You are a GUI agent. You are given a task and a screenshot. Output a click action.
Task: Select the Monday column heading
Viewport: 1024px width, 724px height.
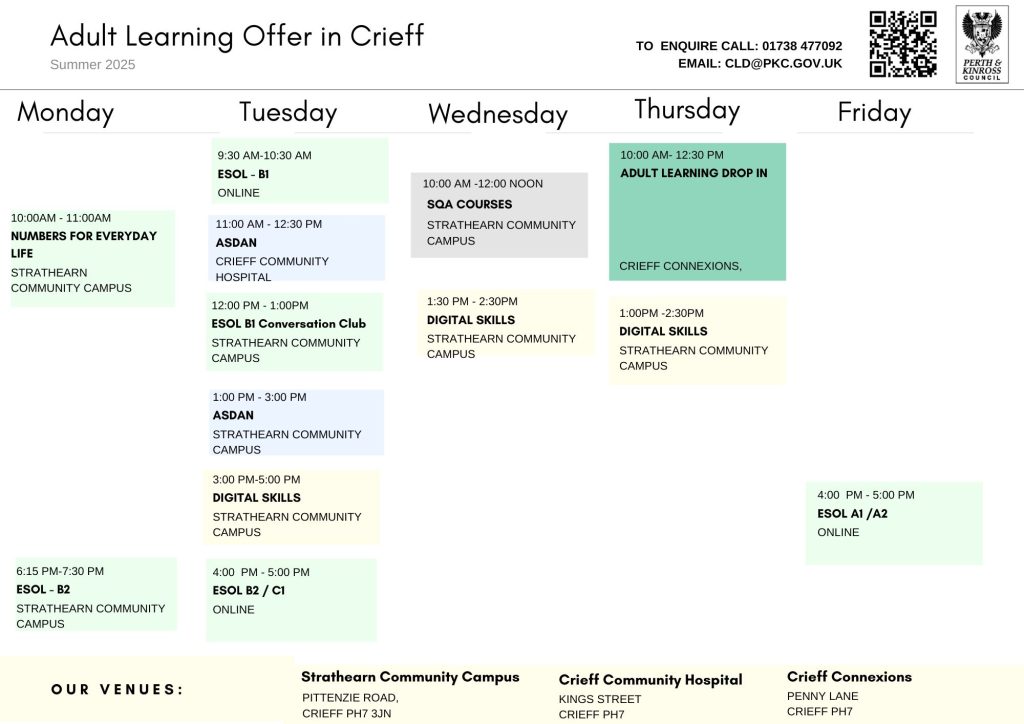pos(65,112)
